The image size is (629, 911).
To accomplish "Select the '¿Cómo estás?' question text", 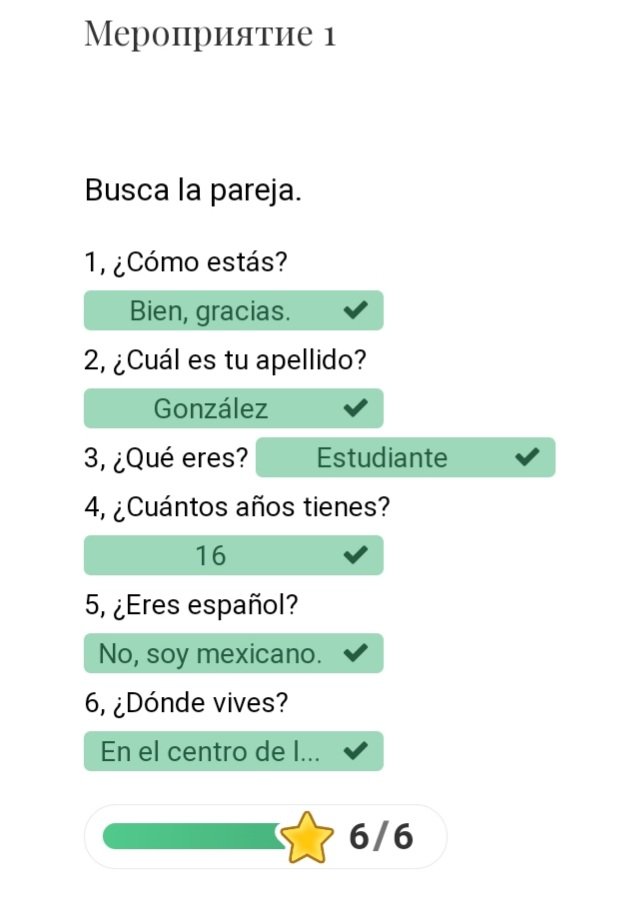I will click(186, 263).
